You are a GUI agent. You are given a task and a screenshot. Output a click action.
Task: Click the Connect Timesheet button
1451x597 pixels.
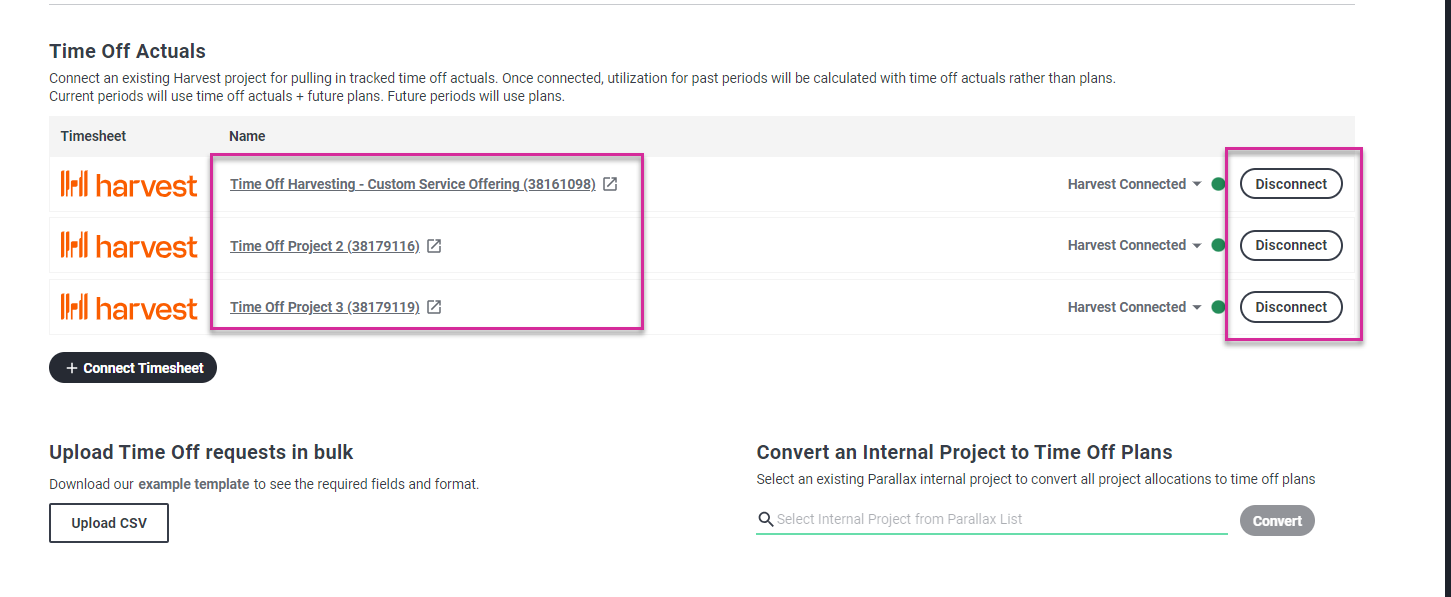point(133,368)
